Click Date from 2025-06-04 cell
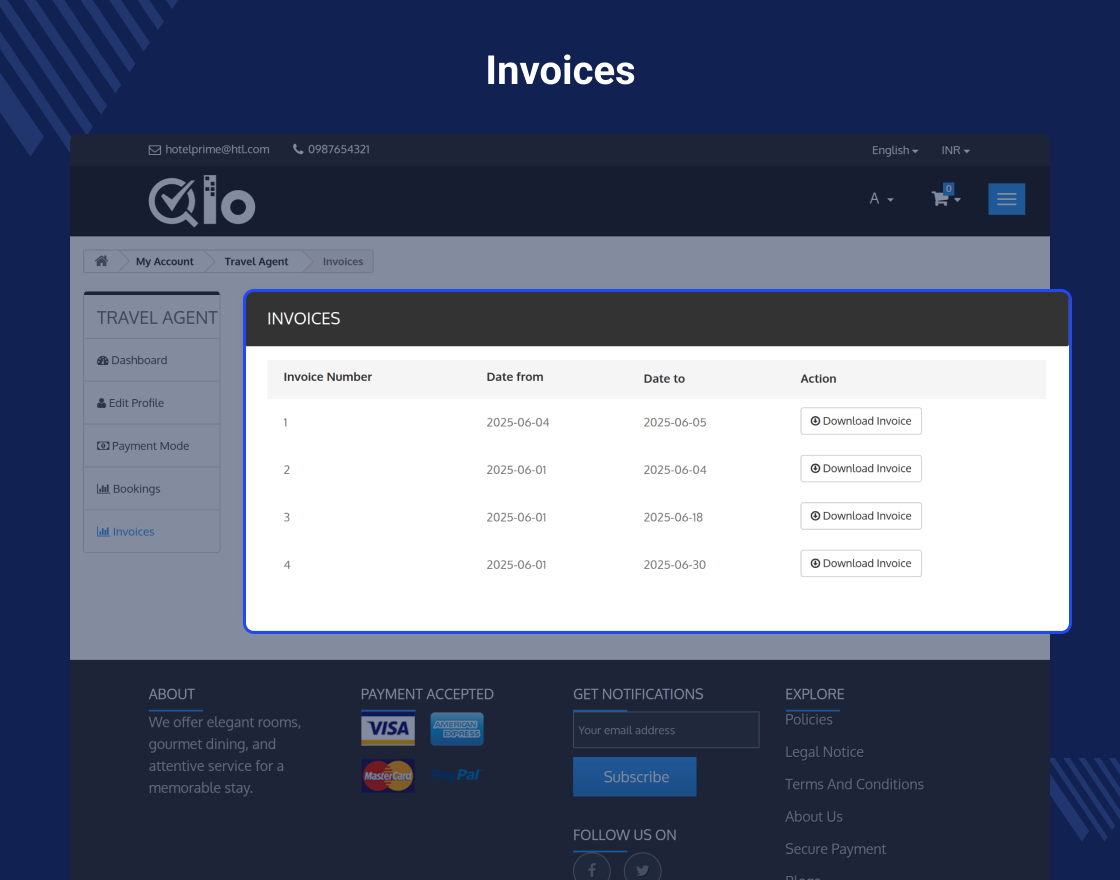This screenshot has width=1120, height=880. point(518,422)
